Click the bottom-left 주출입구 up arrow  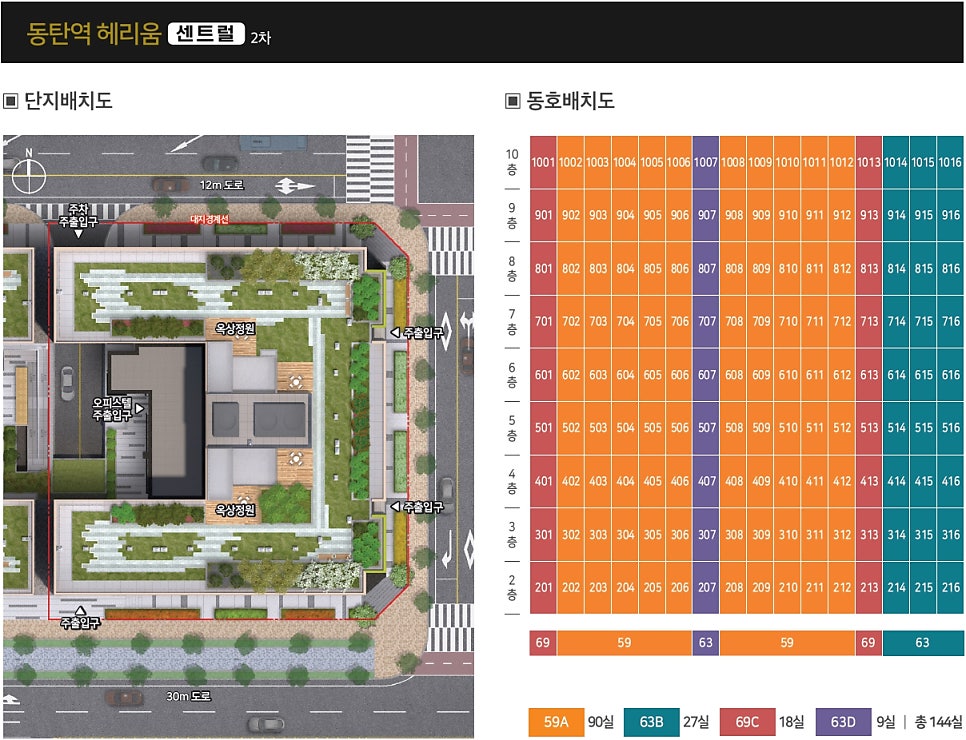pos(80,611)
